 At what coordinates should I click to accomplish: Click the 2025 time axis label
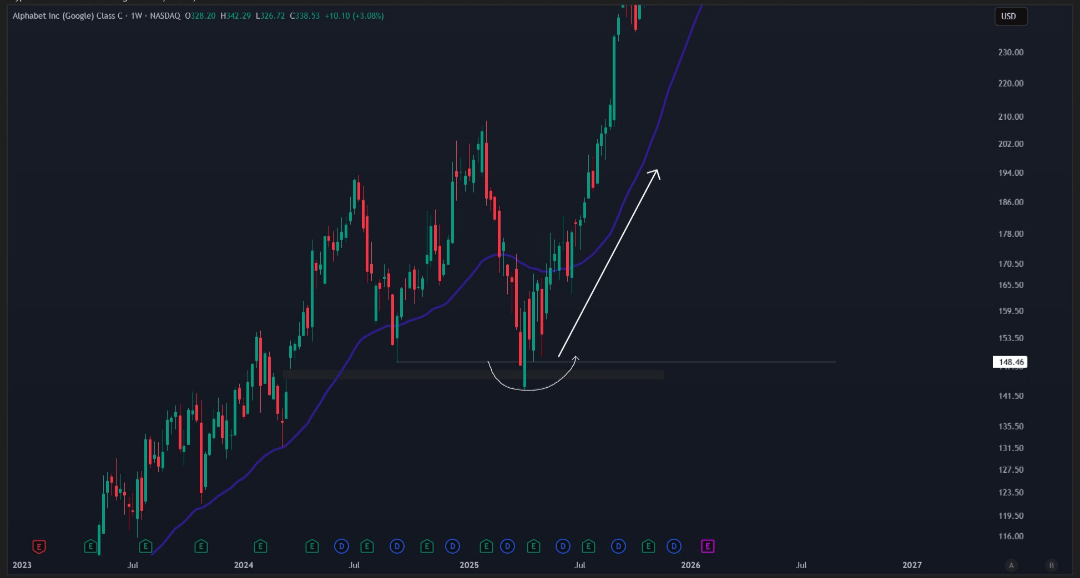(x=469, y=566)
